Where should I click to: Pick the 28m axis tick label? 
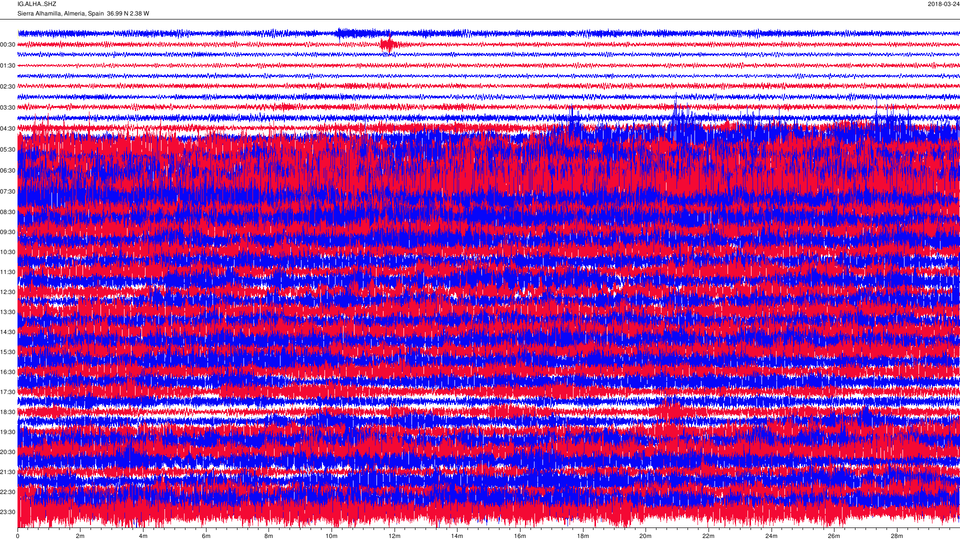click(x=896, y=536)
